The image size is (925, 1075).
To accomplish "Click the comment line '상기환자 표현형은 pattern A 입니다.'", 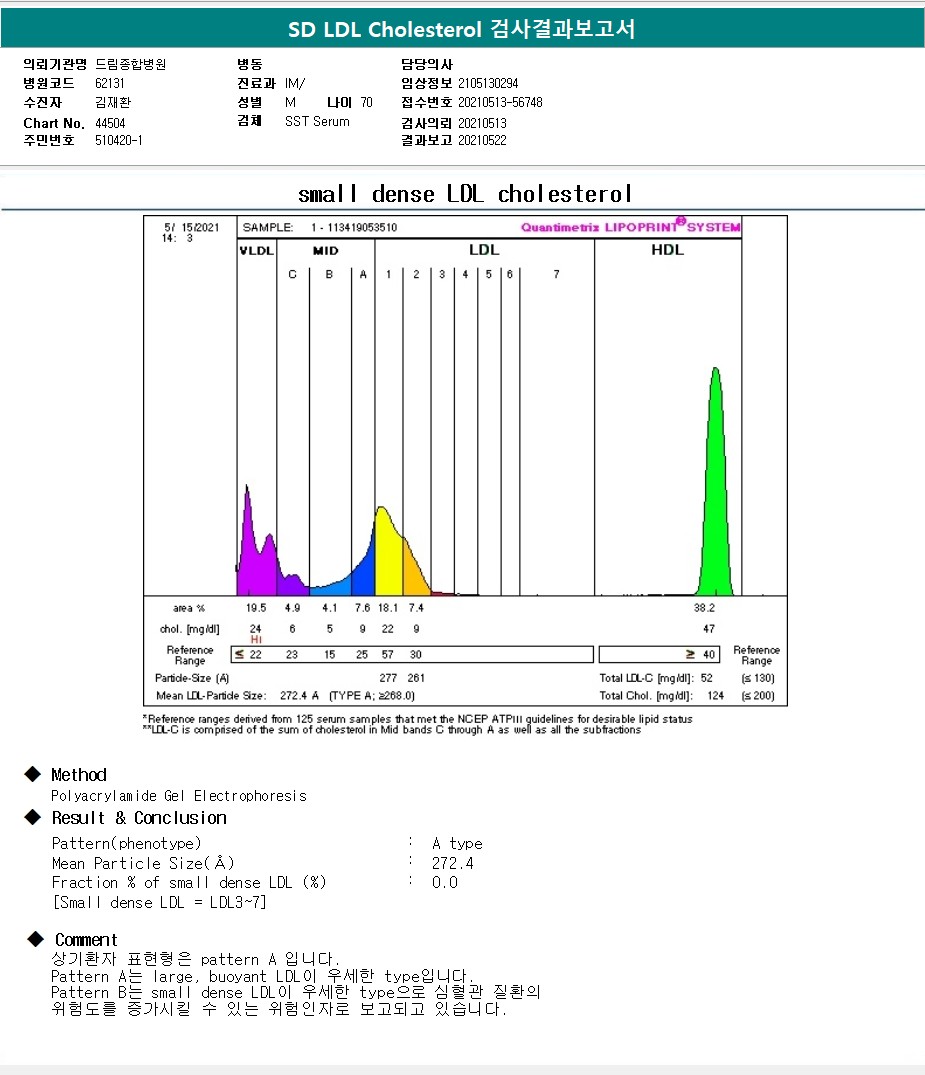I will pos(195,958).
